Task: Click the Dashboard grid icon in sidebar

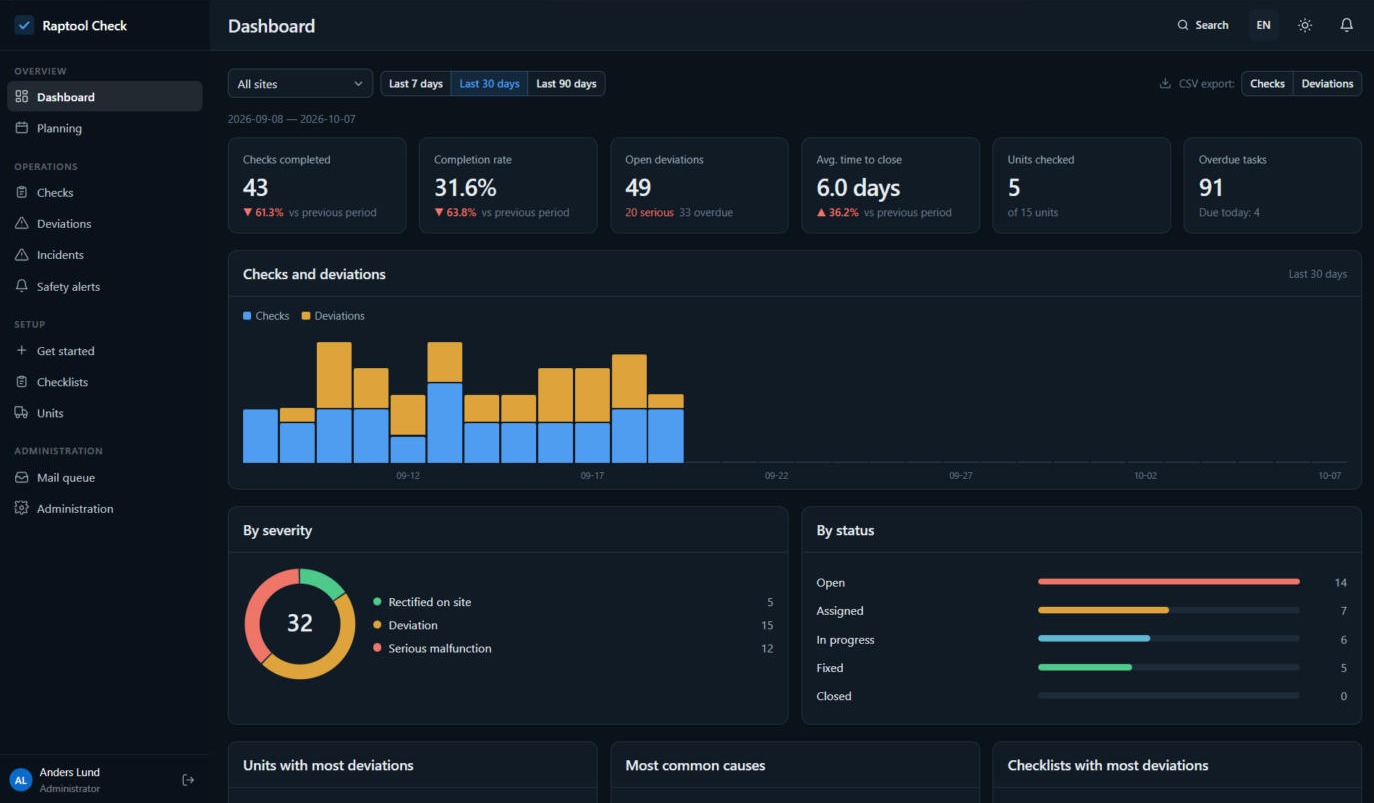Action: coord(22,97)
